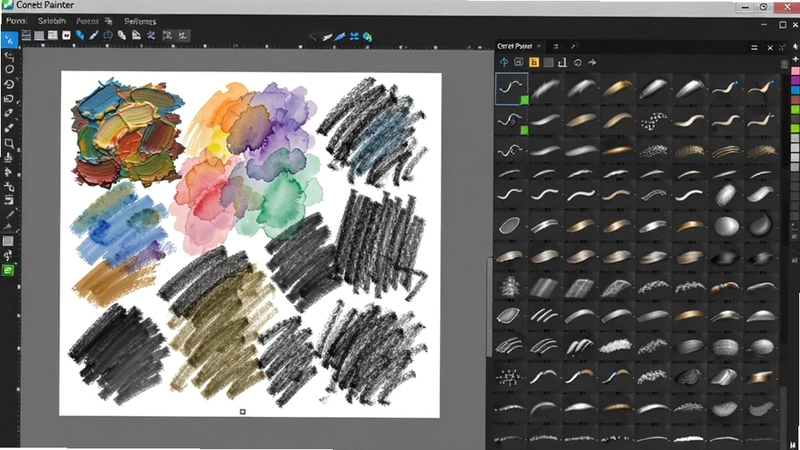The image size is (800, 450).
Task: Select the rectangle crop tool in left toolbox
Action: pos(9,143)
